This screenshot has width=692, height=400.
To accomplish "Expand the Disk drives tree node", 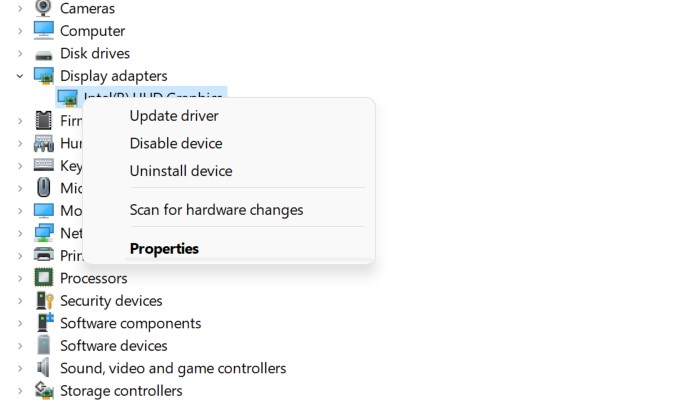I will coord(20,54).
